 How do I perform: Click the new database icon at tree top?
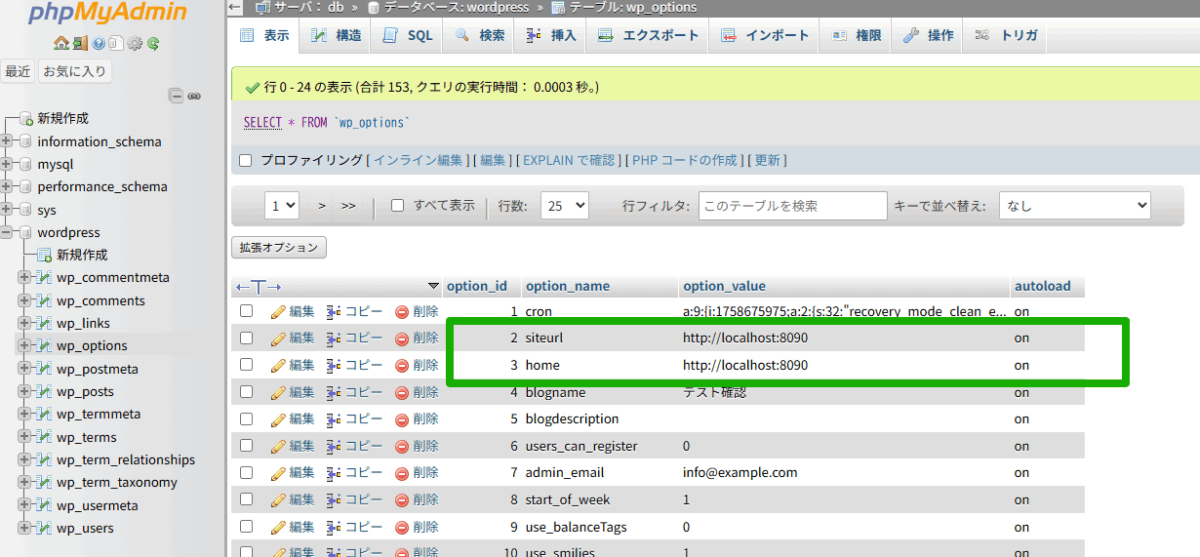[26, 118]
